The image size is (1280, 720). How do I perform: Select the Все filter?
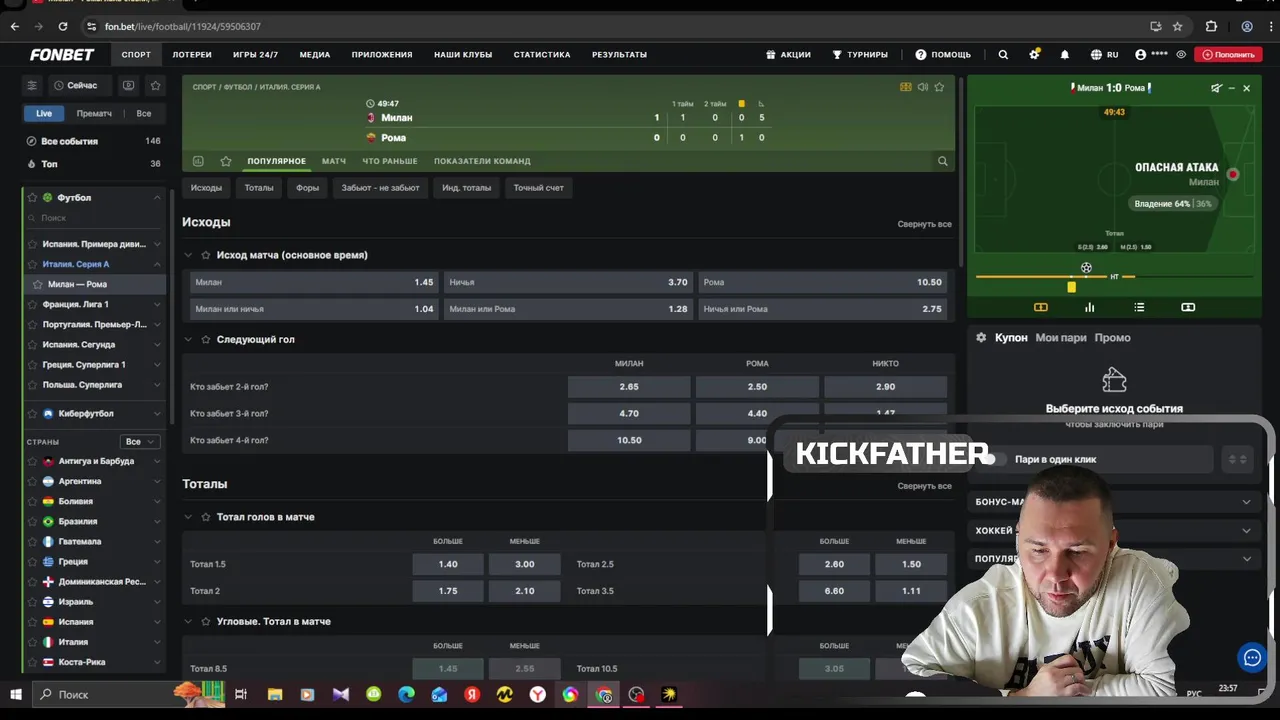click(x=144, y=113)
